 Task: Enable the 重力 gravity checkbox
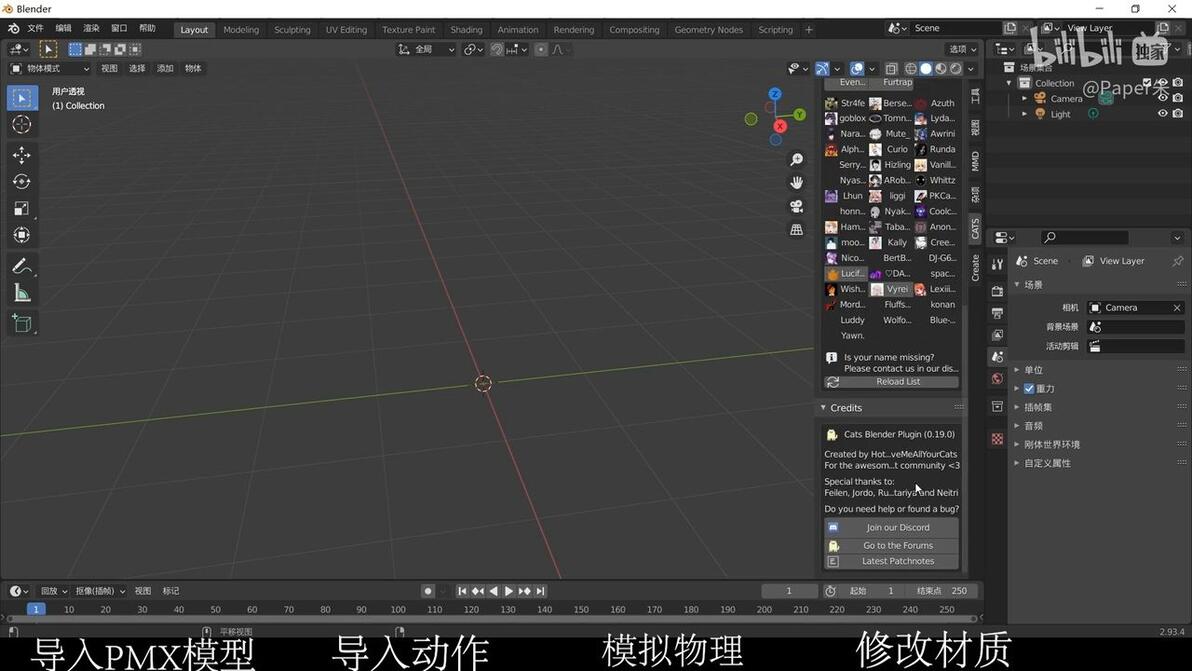1029,388
